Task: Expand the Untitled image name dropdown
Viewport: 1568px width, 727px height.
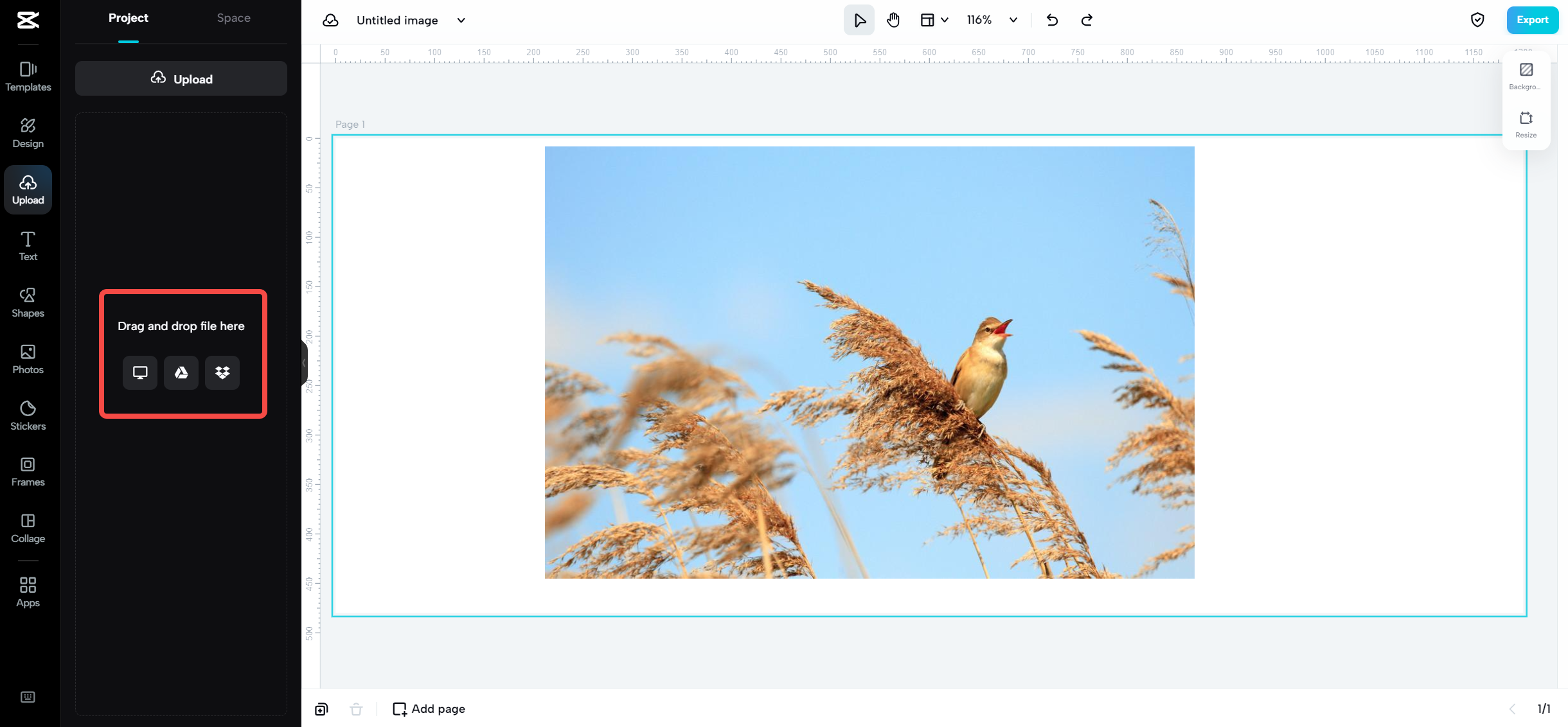Action: pyautogui.click(x=461, y=20)
